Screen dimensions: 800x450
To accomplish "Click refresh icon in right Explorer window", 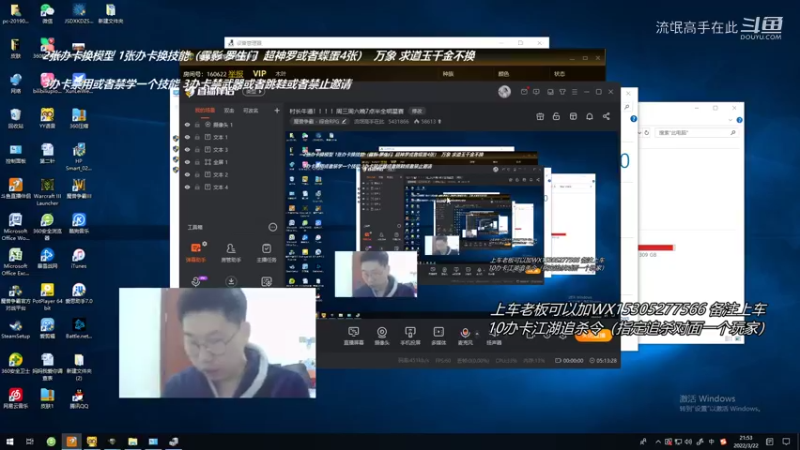I will (646, 133).
